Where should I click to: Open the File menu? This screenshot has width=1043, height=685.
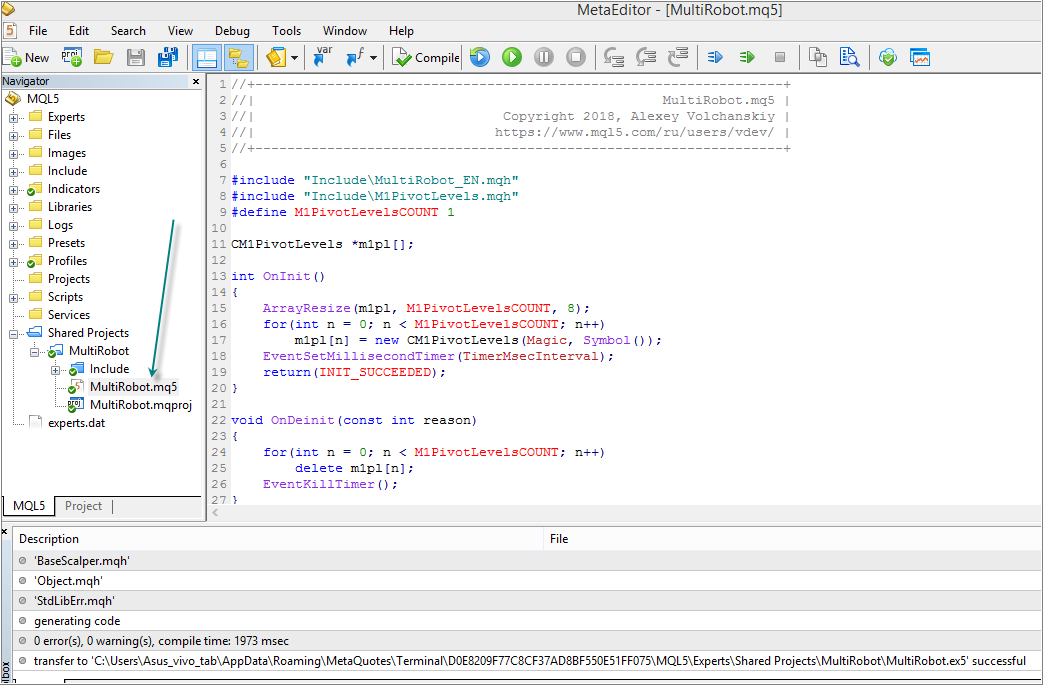point(38,31)
